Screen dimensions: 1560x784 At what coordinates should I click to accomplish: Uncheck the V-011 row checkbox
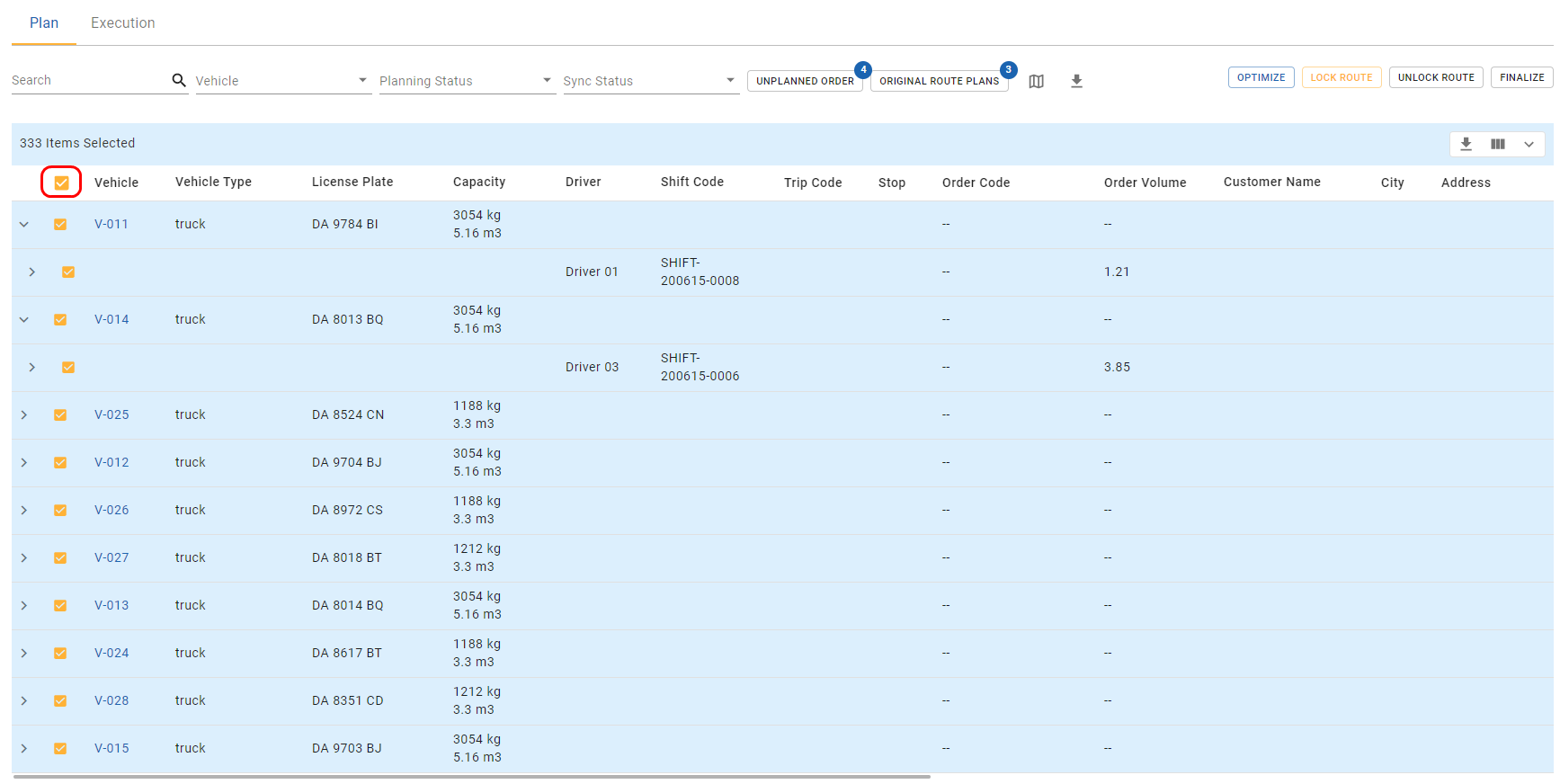point(60,224)
